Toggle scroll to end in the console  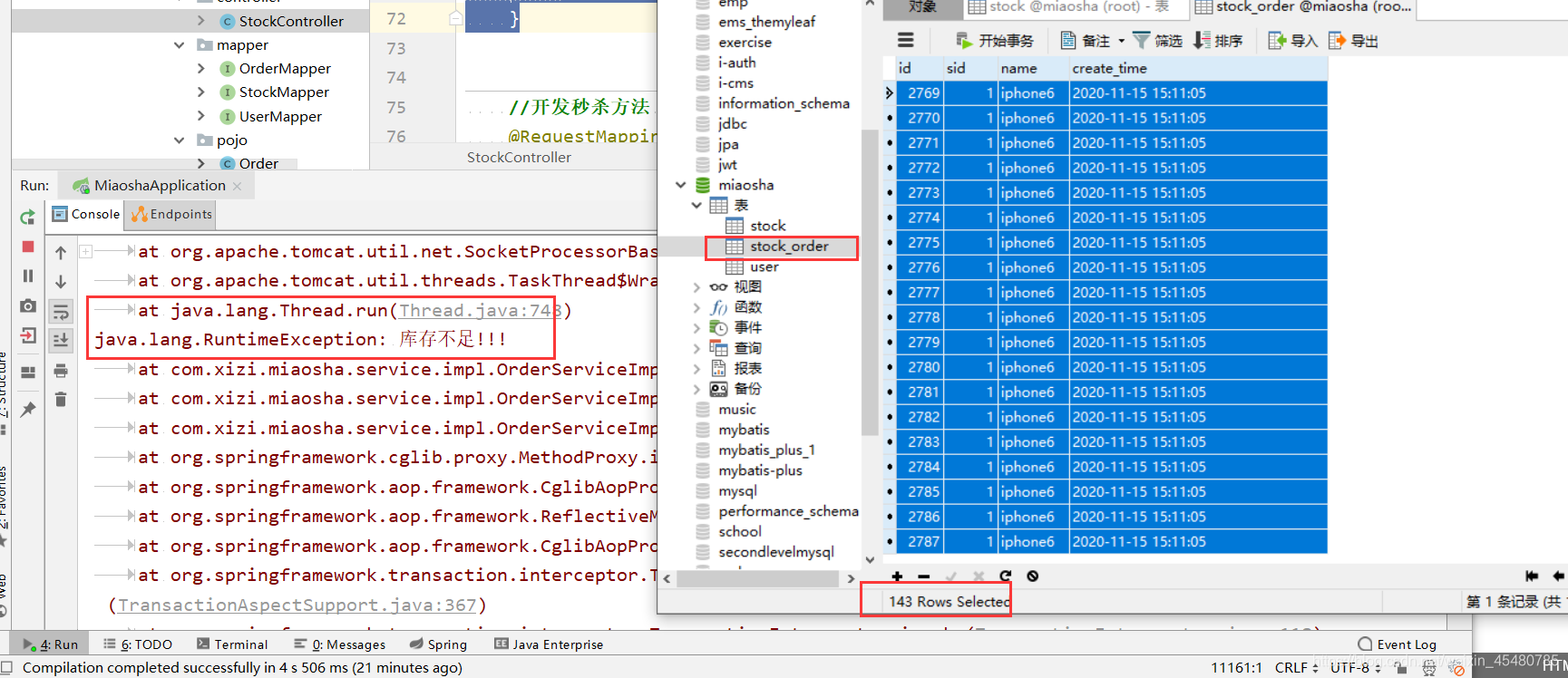(61, 340)
